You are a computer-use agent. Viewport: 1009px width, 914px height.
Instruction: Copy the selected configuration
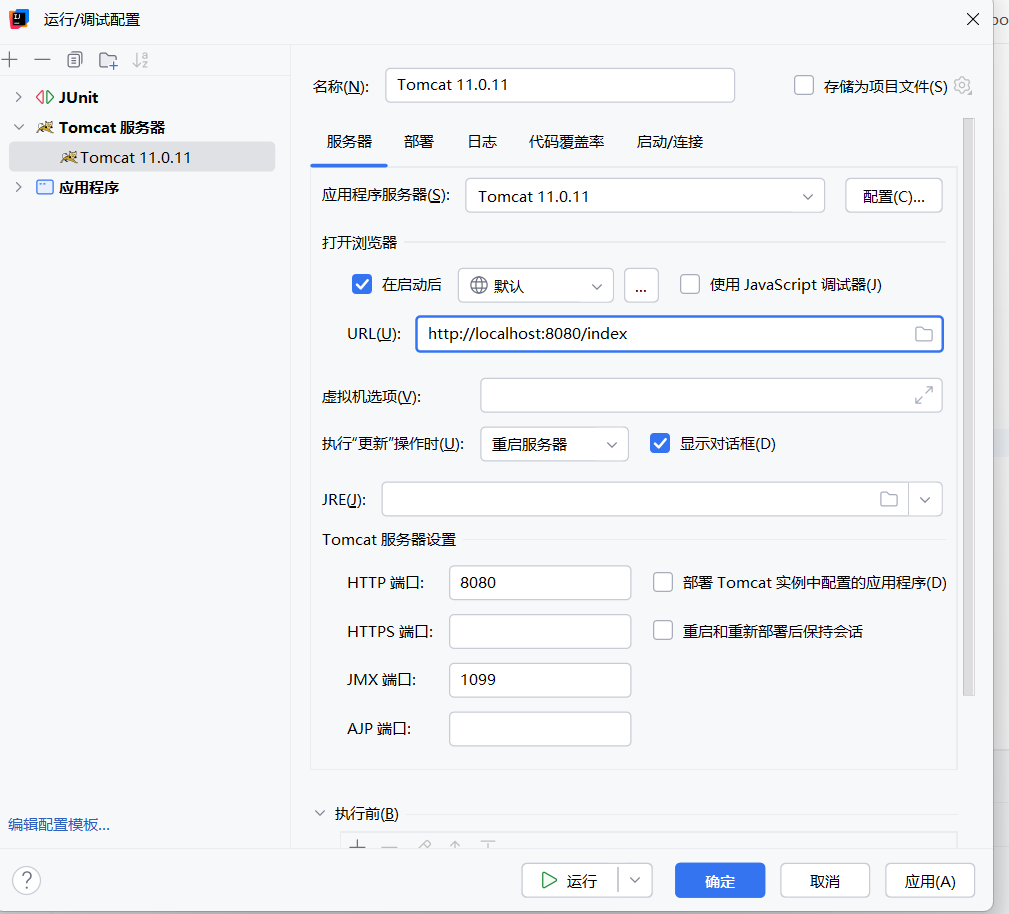click(x=75, y=60)
